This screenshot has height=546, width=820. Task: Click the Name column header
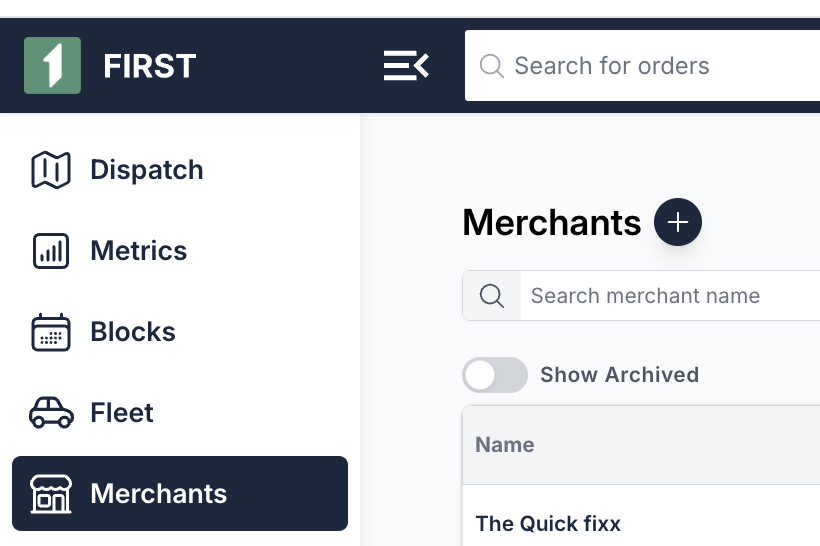click(505, 445)
